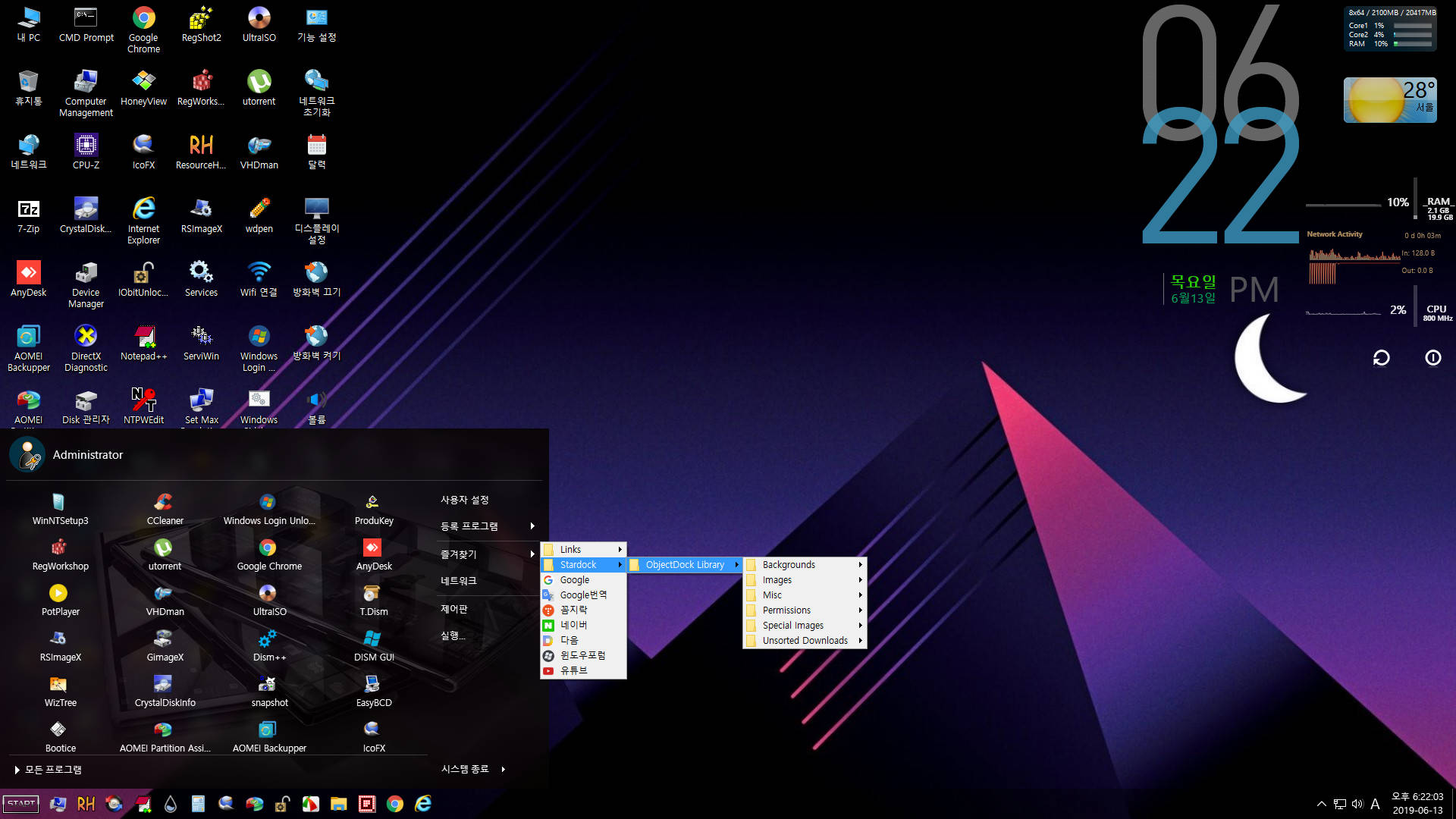1456x819 pixels.
Task: Open the AnyDesk desktop icon
Action: coord(28,279)
